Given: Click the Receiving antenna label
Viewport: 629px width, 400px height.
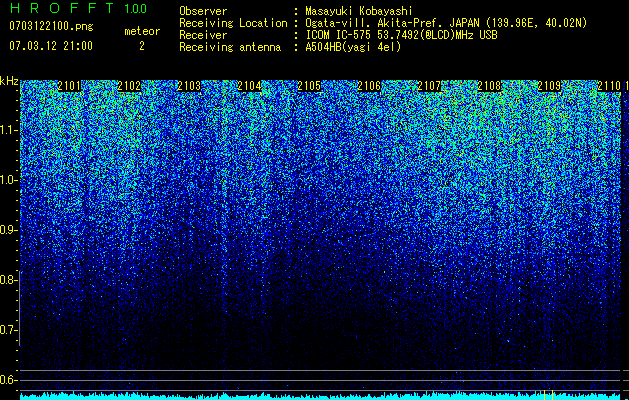Looking at the screenshot, I should point(230,47).
